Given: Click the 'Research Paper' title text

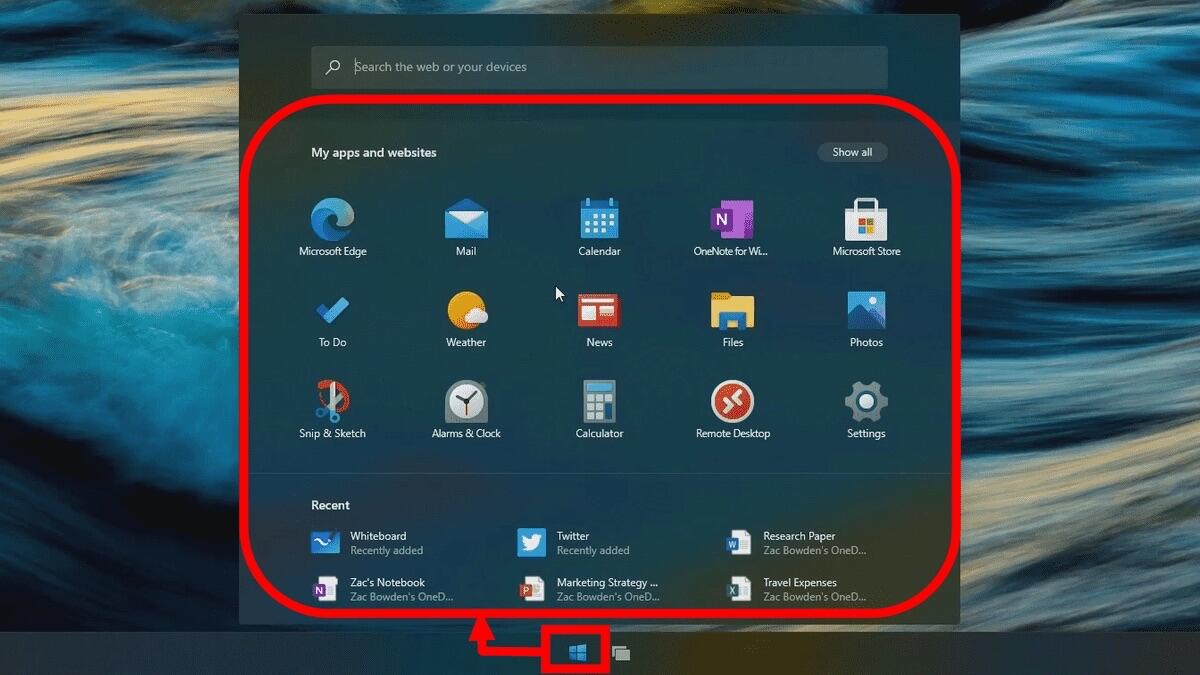Looking at the screenshot, I should pyautogui.click(x=799, y=537).
